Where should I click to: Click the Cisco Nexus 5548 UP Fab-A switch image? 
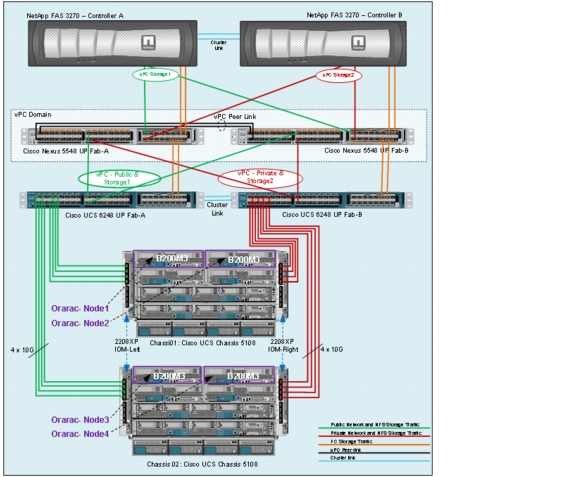tap(113, 136)
